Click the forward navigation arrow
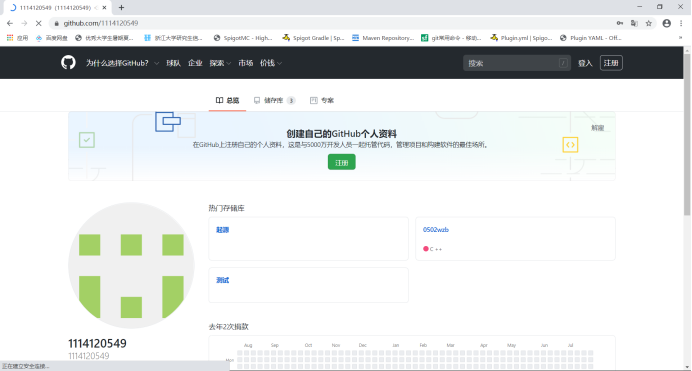692x371 pixels. coord(24,23)
